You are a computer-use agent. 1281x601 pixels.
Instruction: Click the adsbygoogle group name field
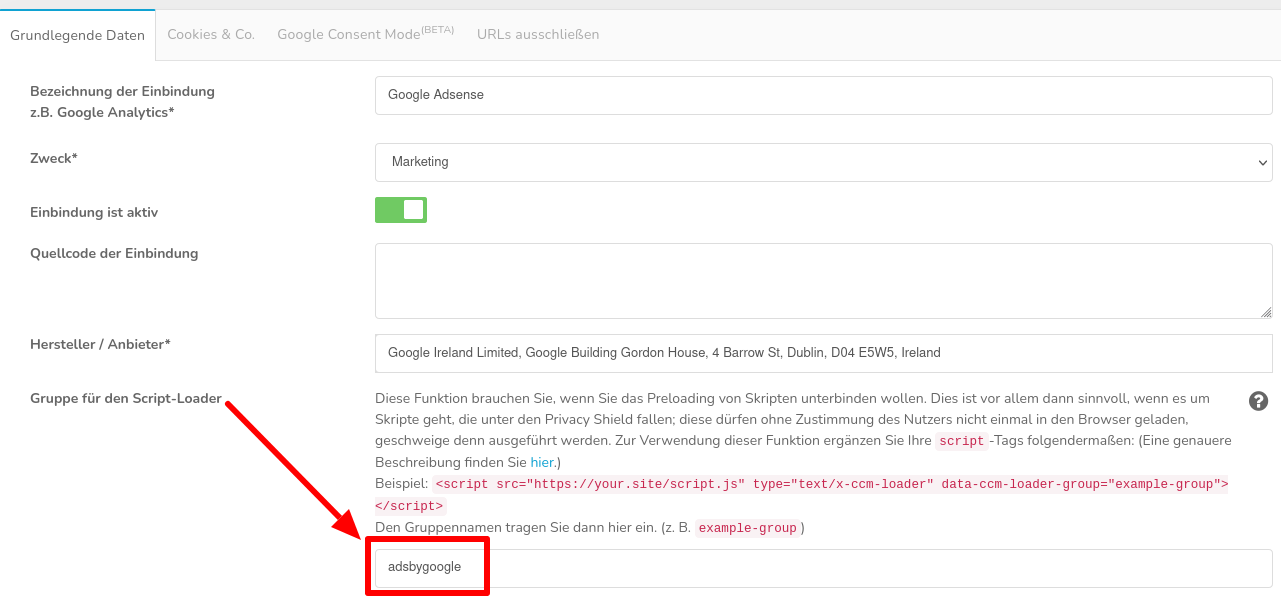pyautogui.click(x=823, y=567)
